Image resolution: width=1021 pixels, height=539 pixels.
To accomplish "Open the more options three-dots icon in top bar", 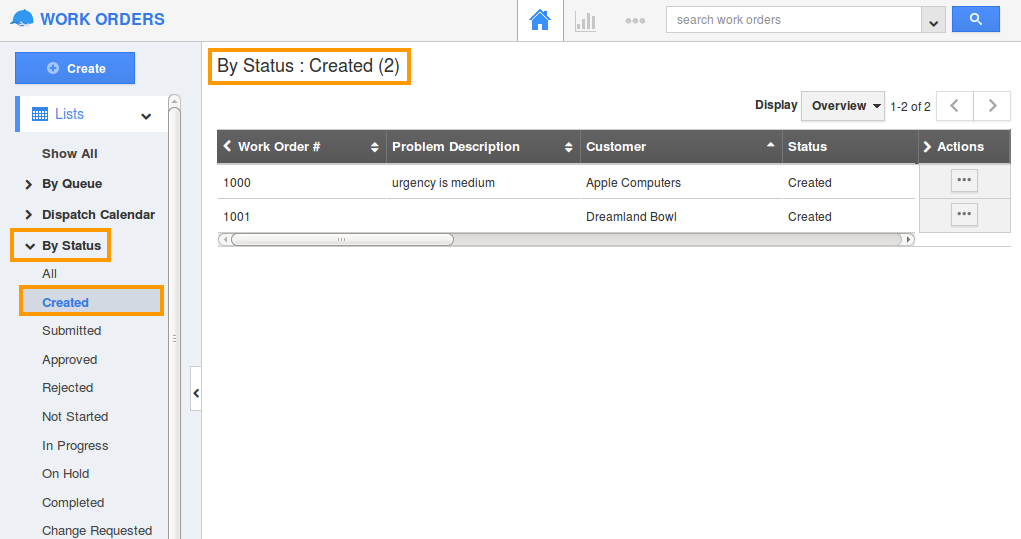I will click(x=635, y=21).
